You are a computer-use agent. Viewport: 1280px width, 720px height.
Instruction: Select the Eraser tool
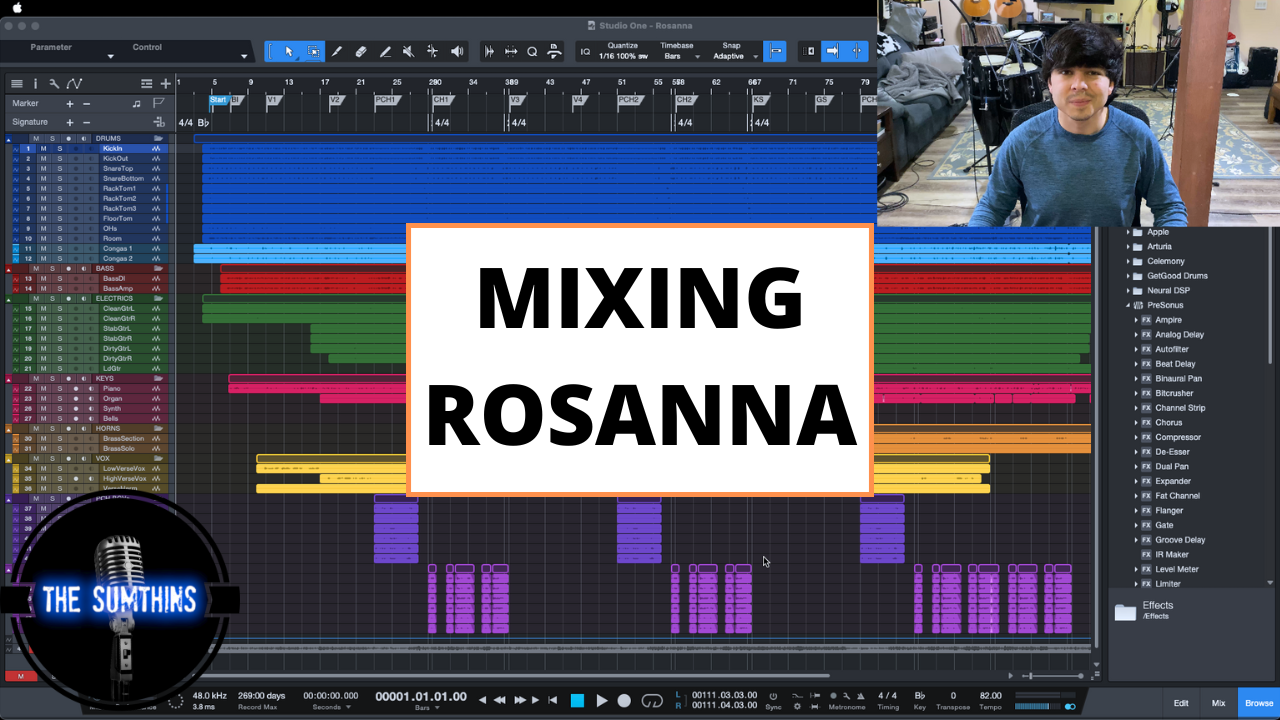[361, 51]
